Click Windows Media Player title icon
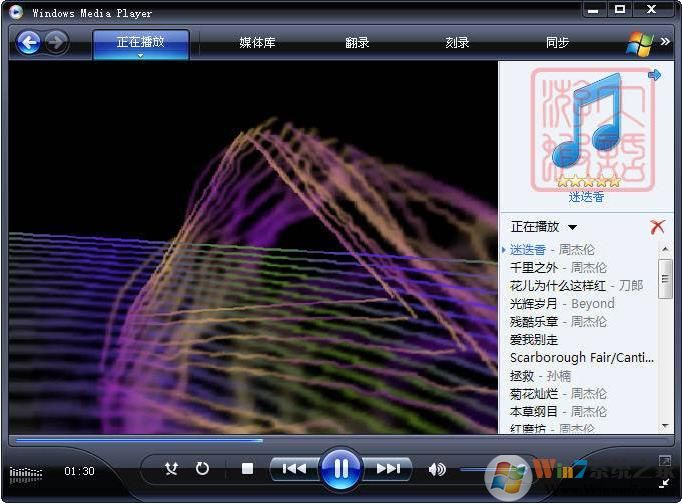This screenshot has height=504, width=682. tap(16, 12)
